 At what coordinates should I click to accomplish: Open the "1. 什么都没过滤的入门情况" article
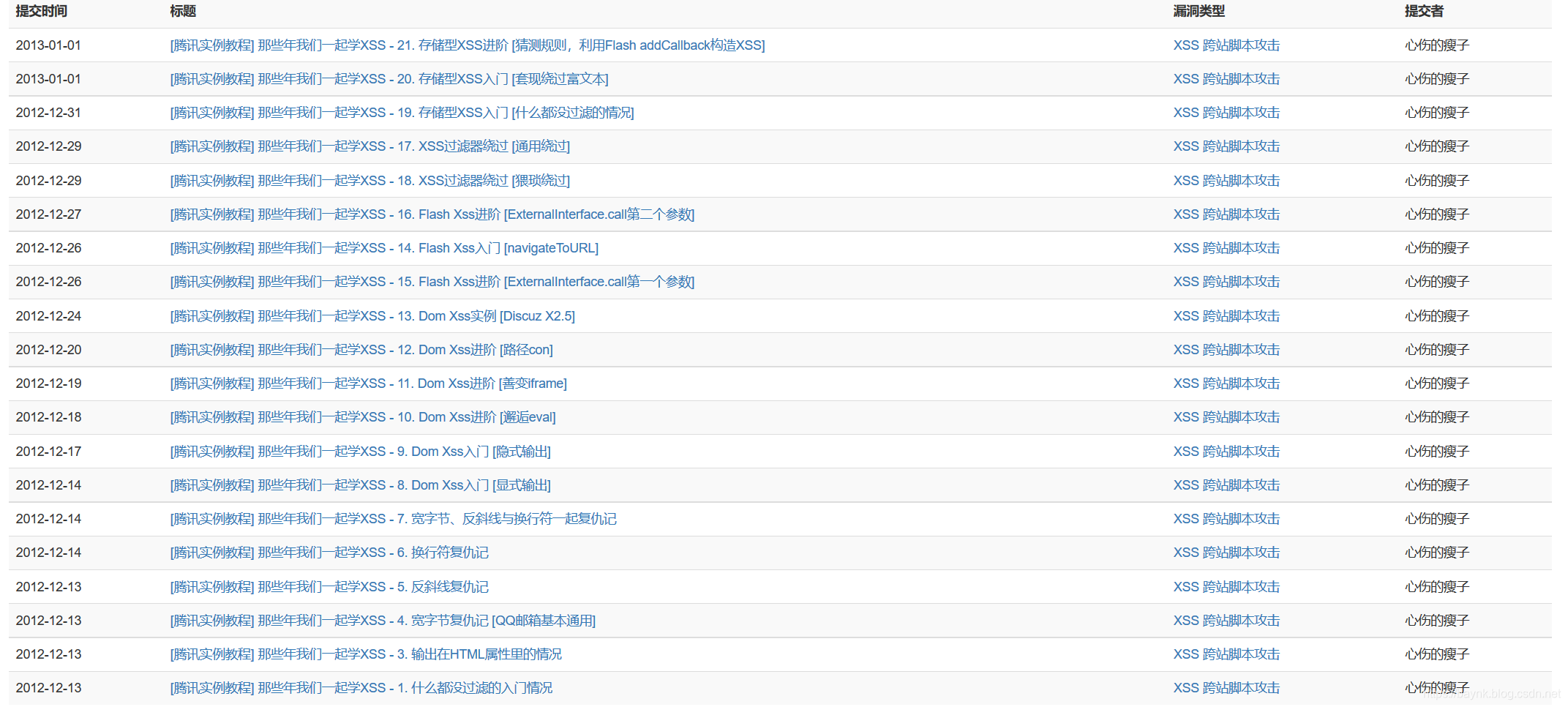361,687
